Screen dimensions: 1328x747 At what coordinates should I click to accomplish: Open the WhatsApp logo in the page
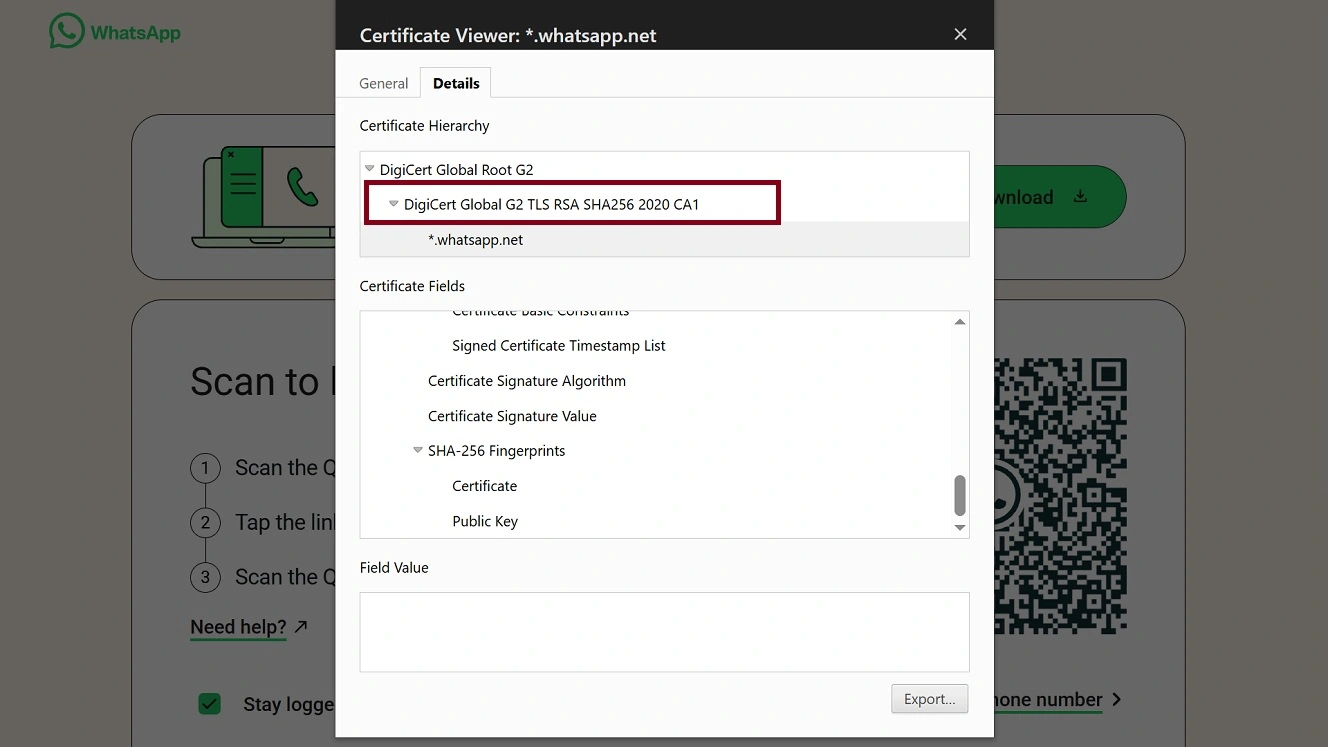click(x=115, y=32)
